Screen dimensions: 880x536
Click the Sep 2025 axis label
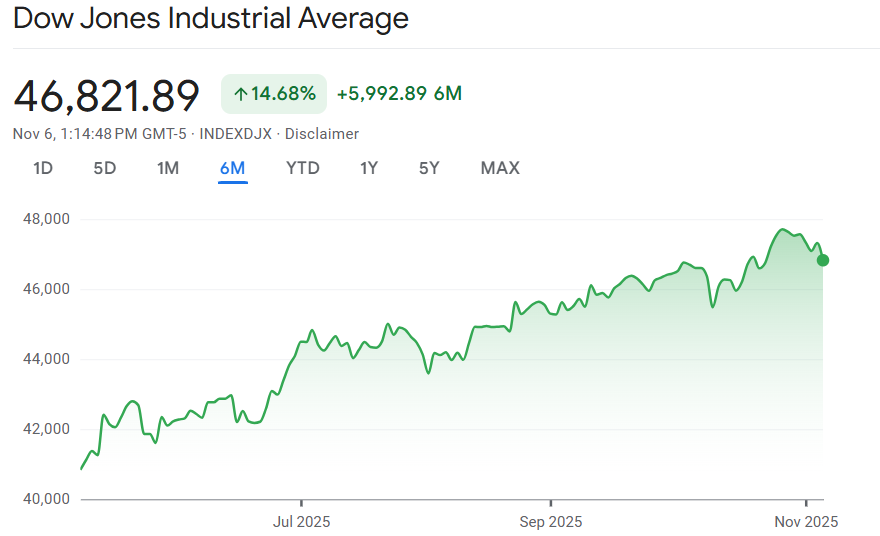point(551,521)
